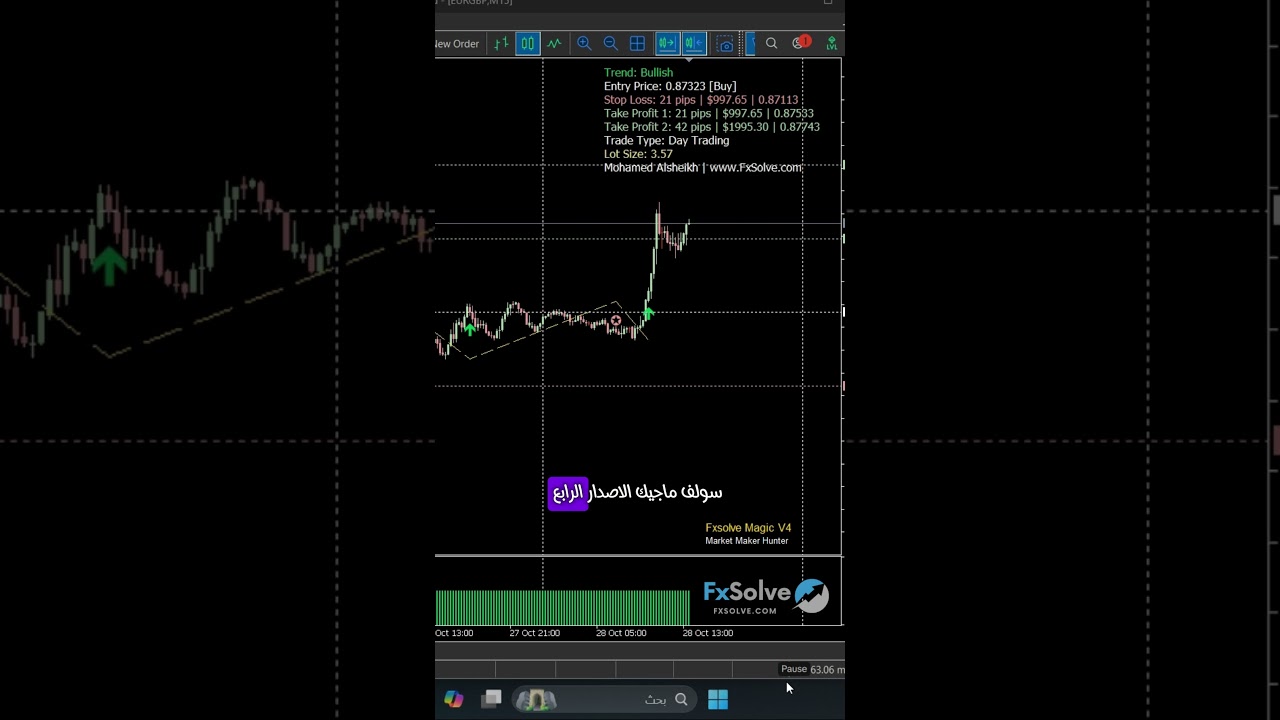
Task: Click the 28 Oct 05:00 time label
Action: tap(621, 633)
